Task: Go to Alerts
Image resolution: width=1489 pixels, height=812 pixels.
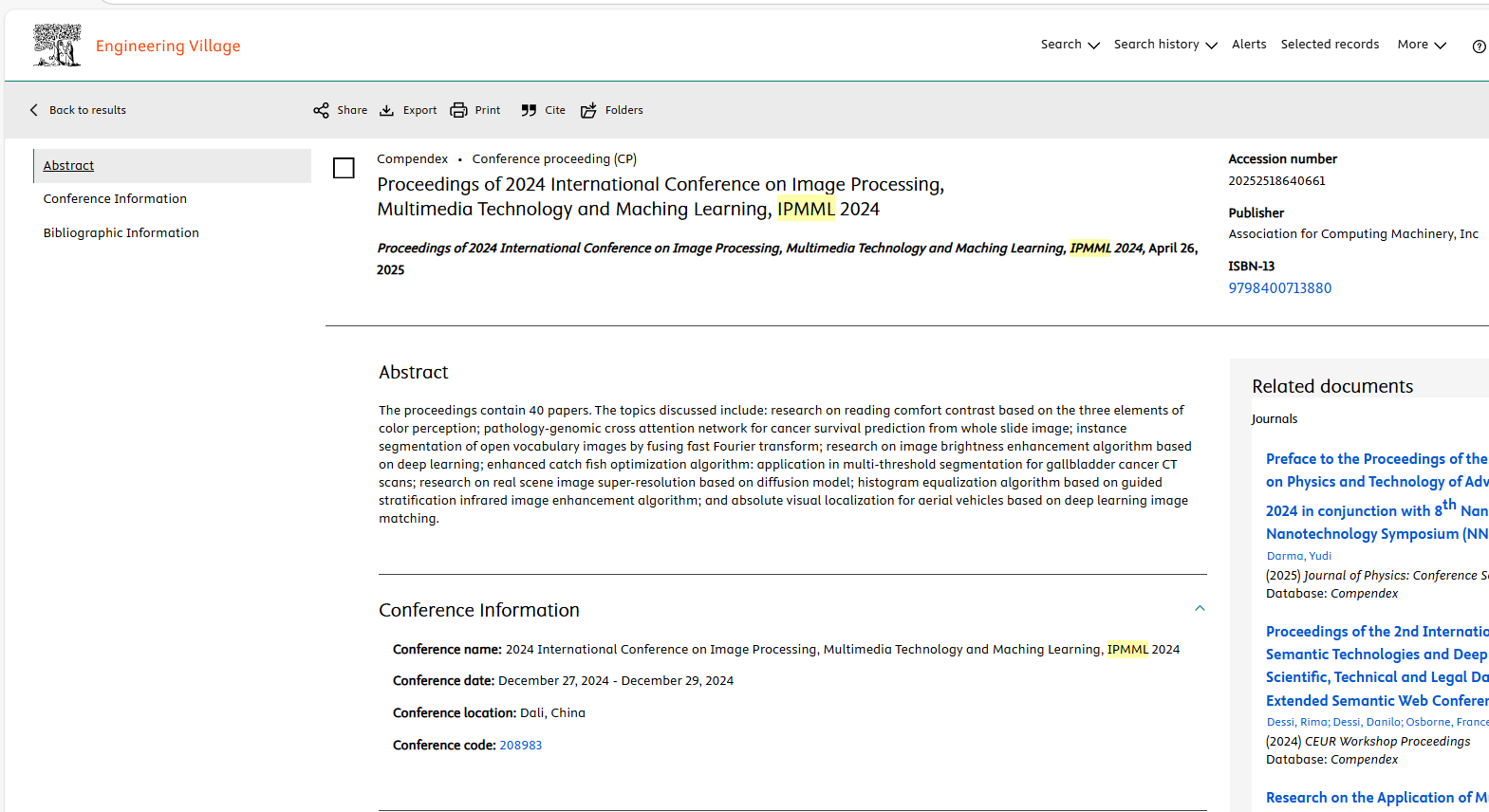Action: [1249, 45]
